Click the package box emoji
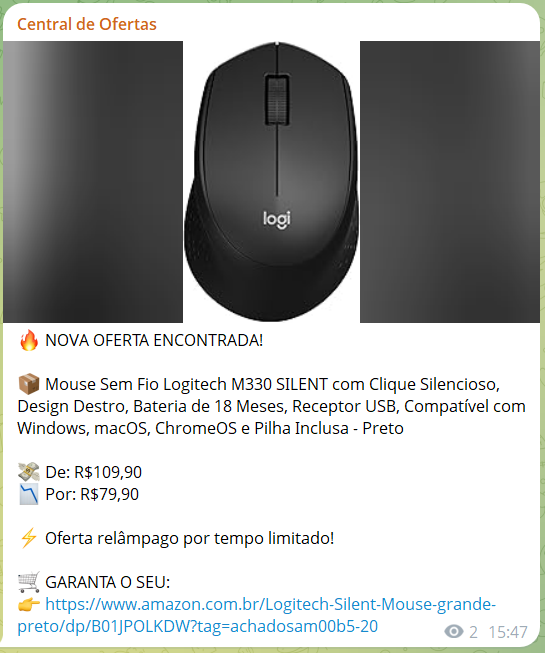The height and width of the screenshot is (653, 545). click(x=29, y=384)
